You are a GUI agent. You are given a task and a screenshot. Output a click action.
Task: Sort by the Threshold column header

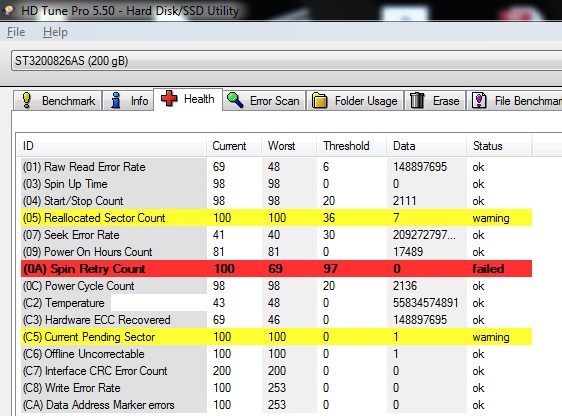click(351, 146)
